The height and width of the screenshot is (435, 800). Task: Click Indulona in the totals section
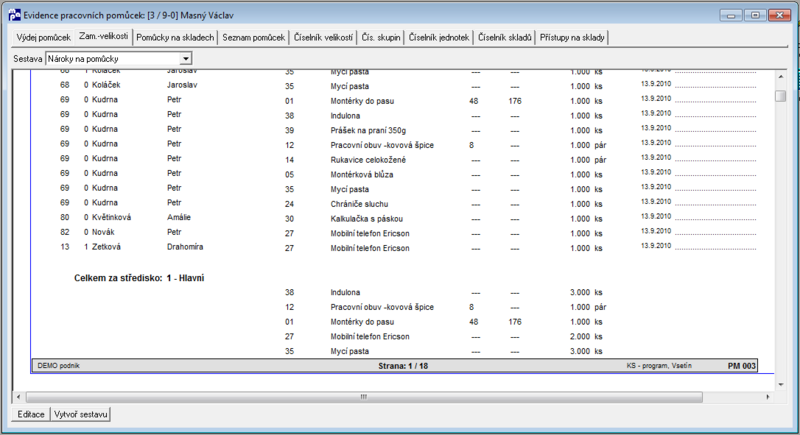tap(345, 292)
